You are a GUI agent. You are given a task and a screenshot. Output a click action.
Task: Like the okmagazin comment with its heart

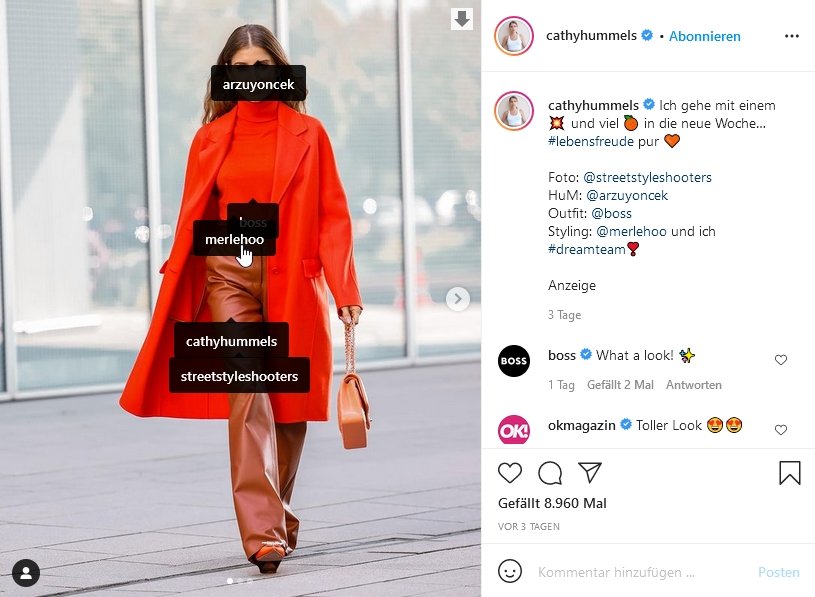pyautogui.click(x=781, y=429)
